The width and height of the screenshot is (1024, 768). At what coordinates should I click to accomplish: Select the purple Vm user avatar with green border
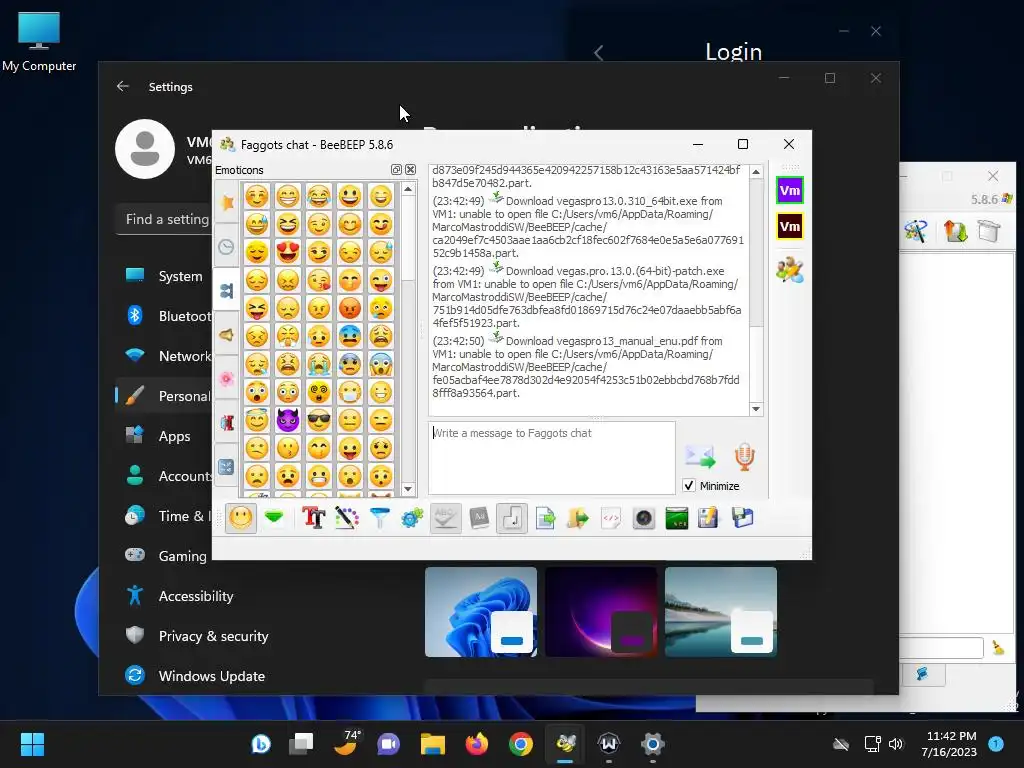tap(790, 191)
